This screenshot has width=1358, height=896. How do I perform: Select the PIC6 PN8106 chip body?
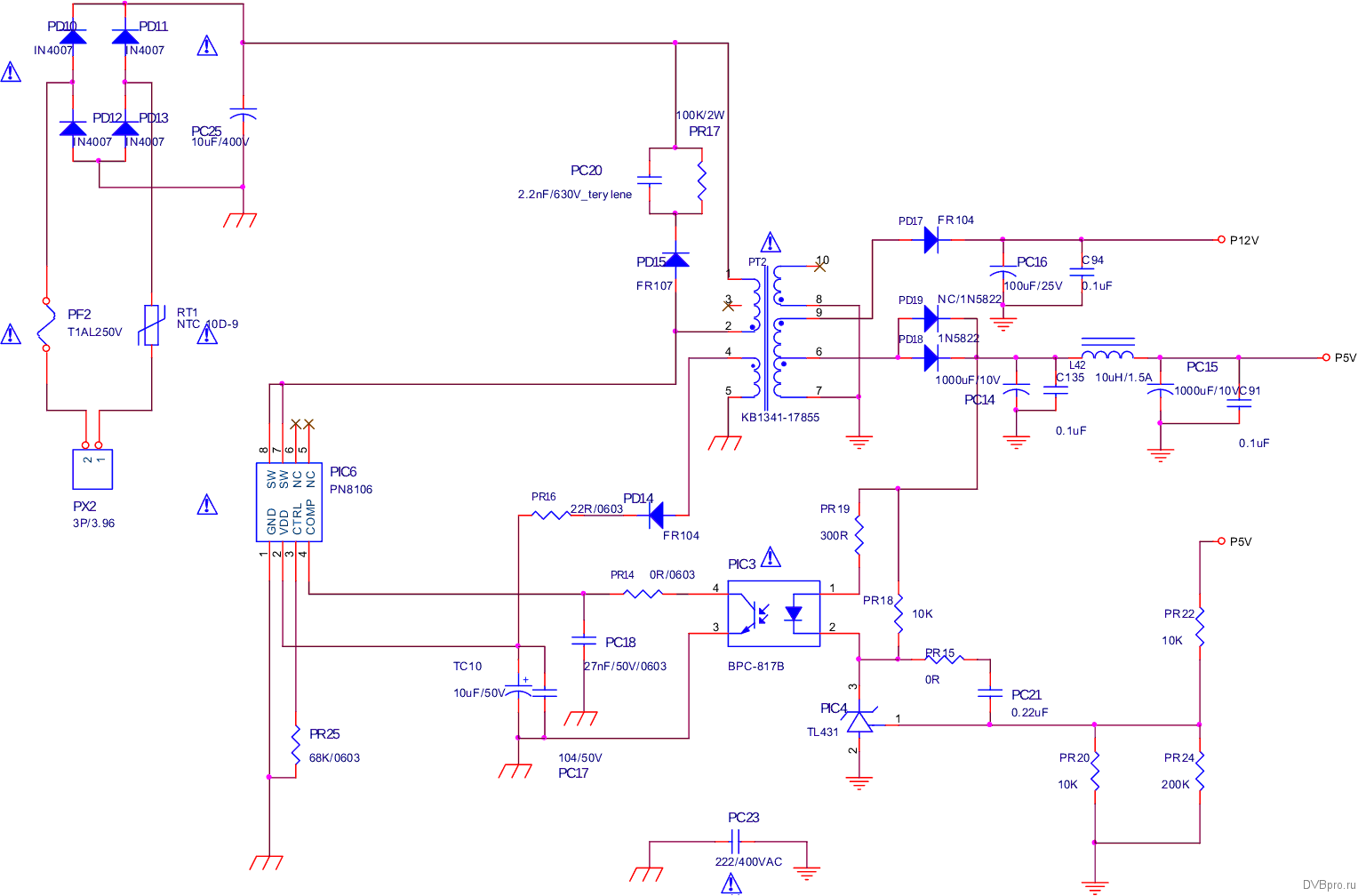tap(289, 502)
